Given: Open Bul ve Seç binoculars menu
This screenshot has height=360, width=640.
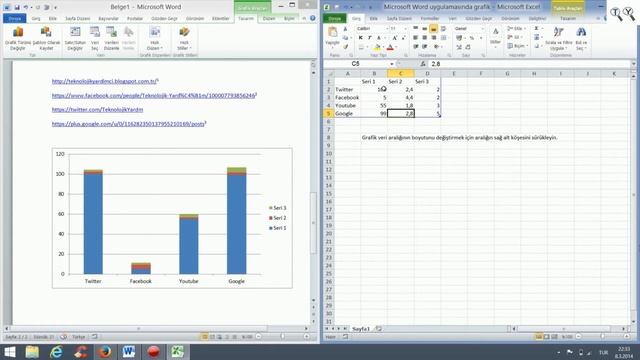Looking at the screenshot, I should [x=581, y=39].
